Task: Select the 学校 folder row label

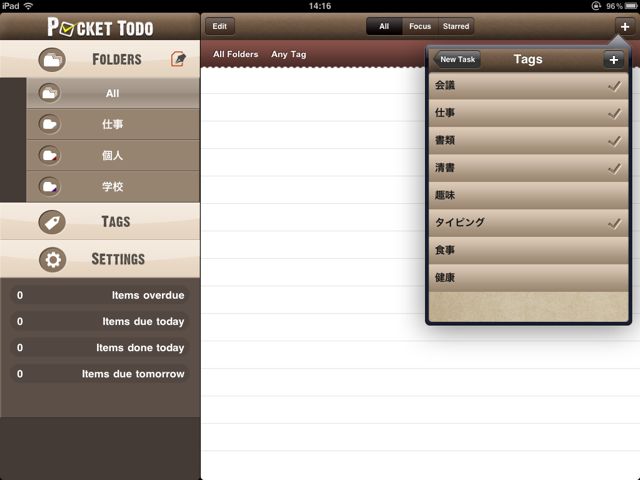Action: 112,187
